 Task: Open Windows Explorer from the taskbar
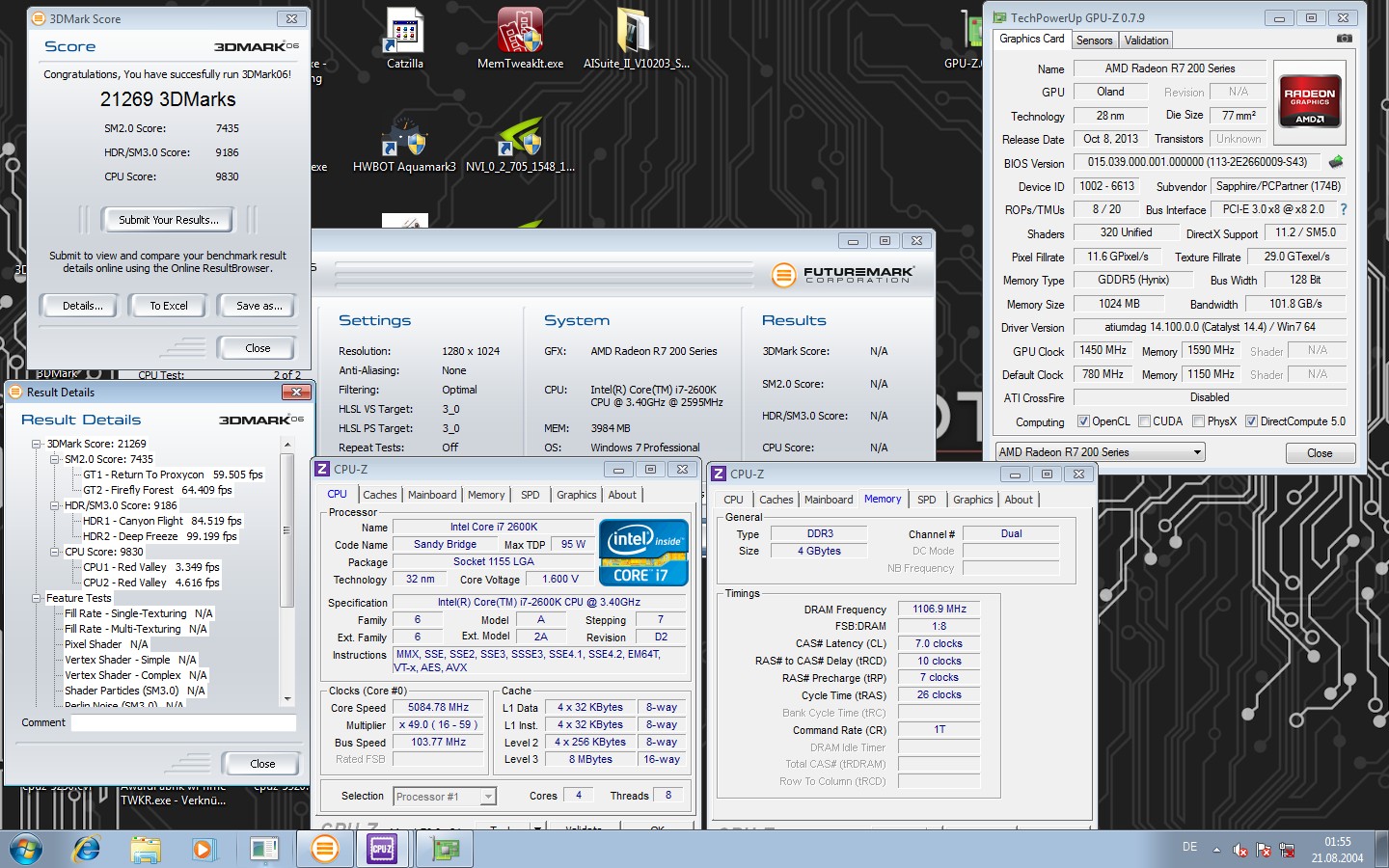145,849
